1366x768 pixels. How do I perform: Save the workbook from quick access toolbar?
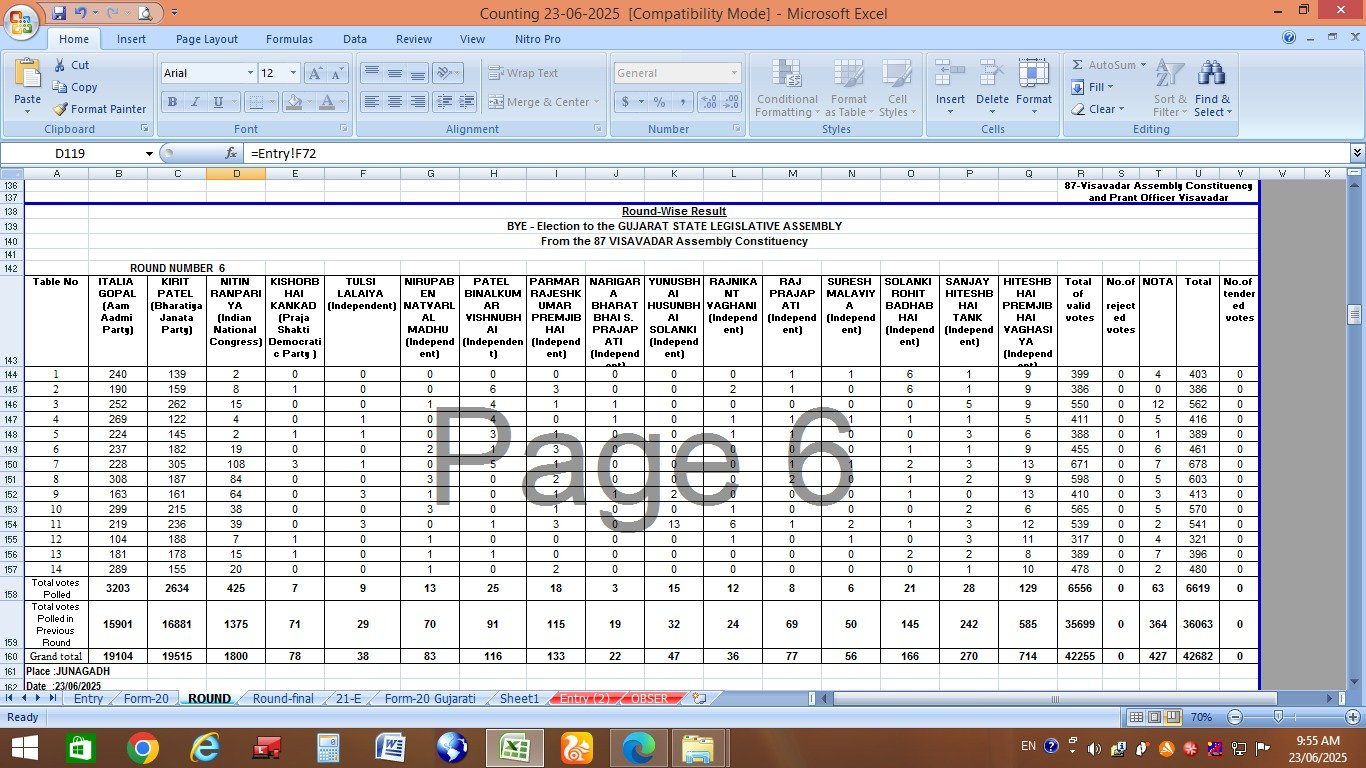59,13
